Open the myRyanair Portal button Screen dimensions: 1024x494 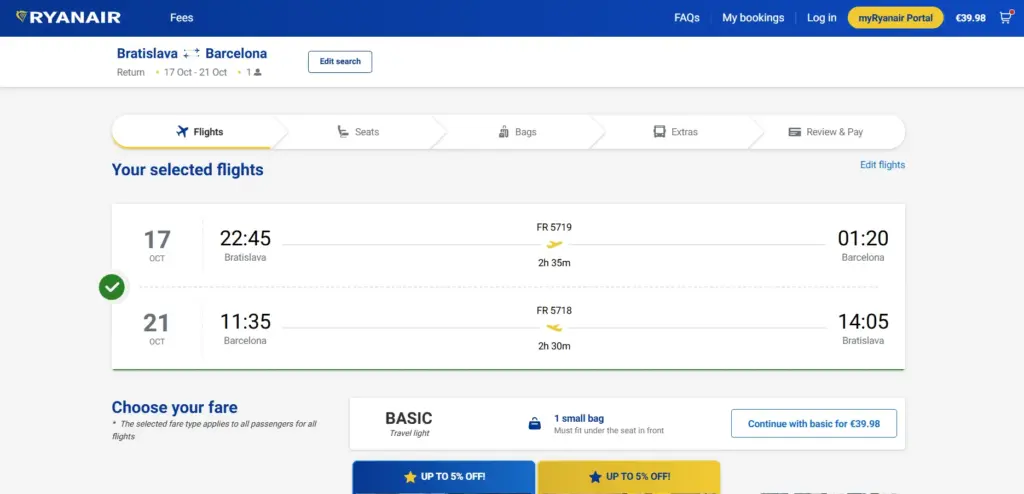(x=895, y=18)
